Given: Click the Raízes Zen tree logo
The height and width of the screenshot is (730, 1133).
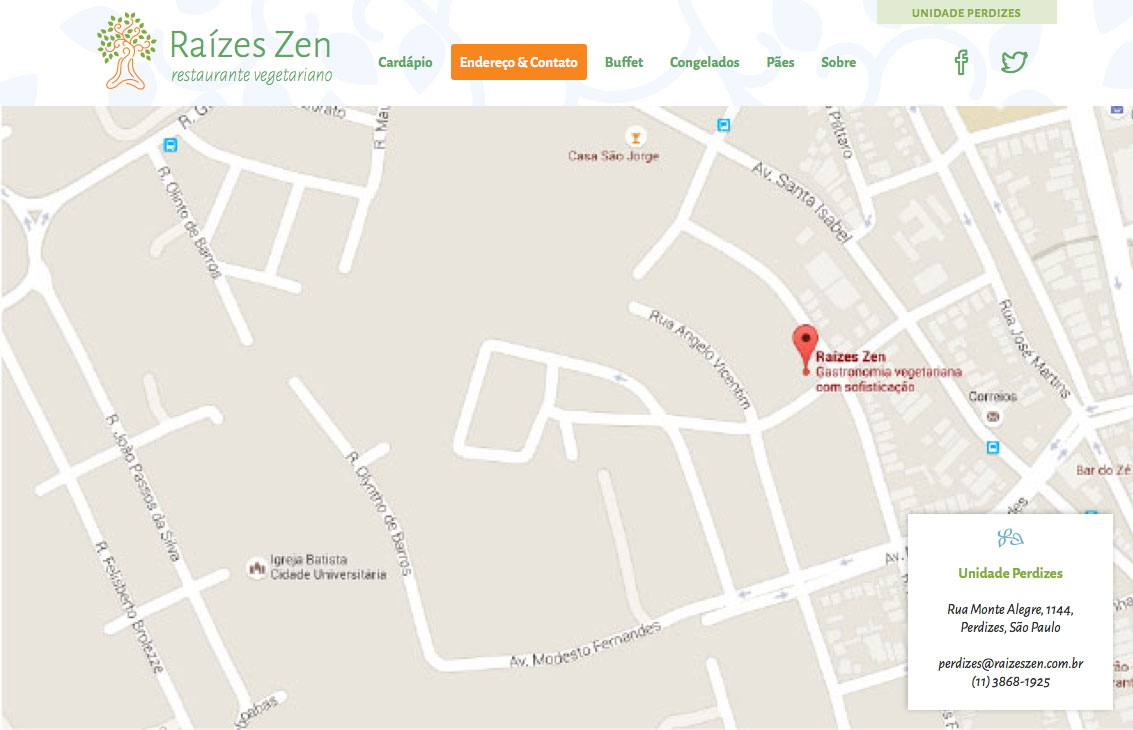Looking at the screenshot, I should point(126,51).
